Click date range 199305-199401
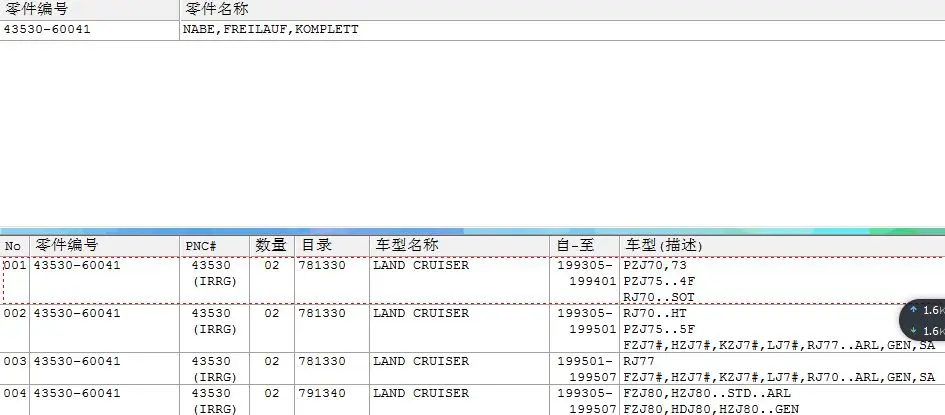 pyautogui.click(x=586, y=273)
